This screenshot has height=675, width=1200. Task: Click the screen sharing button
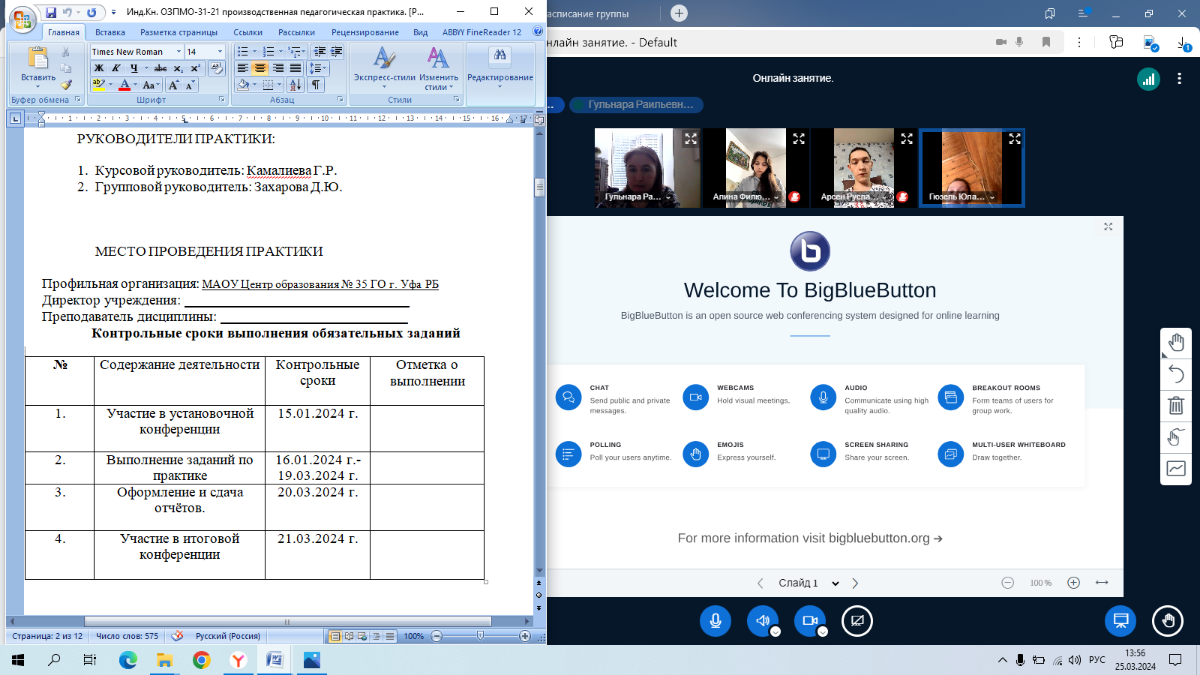pos(856,621)
